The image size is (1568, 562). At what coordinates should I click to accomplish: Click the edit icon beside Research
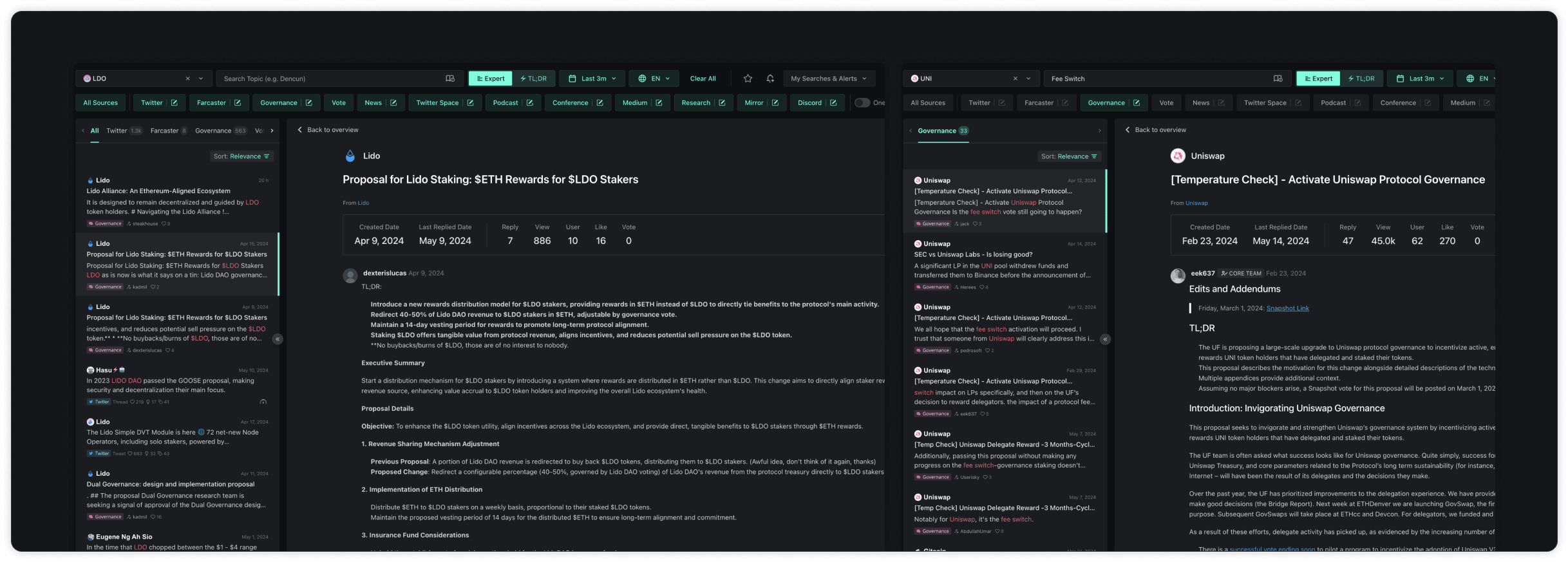[723, 103]
